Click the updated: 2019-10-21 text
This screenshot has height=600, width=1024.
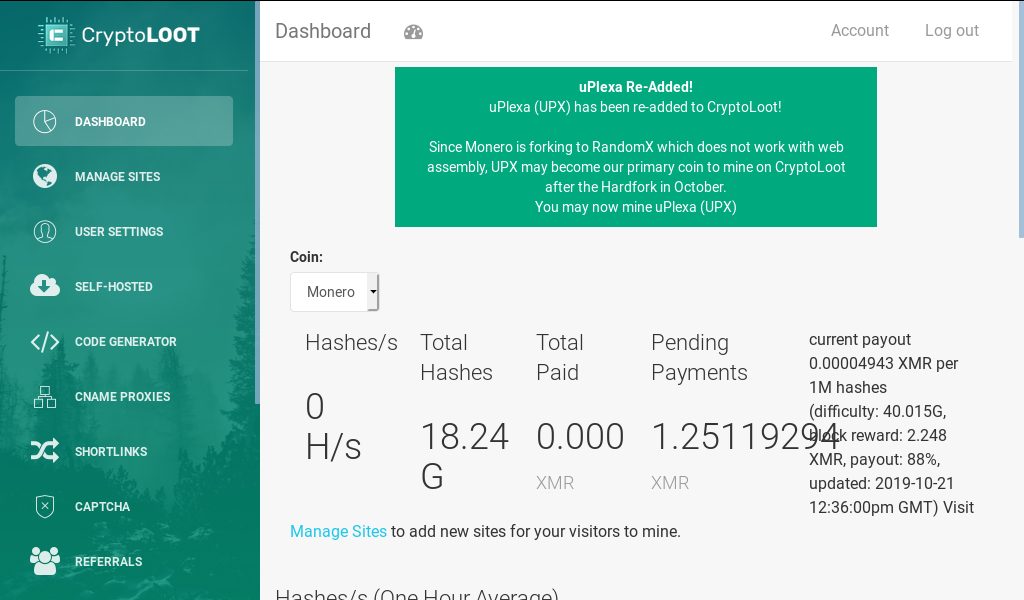[x=882, y=484]
